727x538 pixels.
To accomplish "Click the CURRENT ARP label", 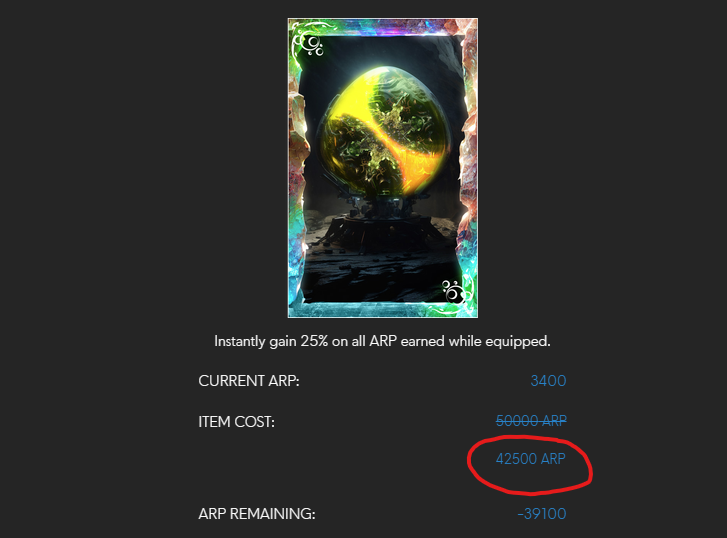I will point(249,381).
